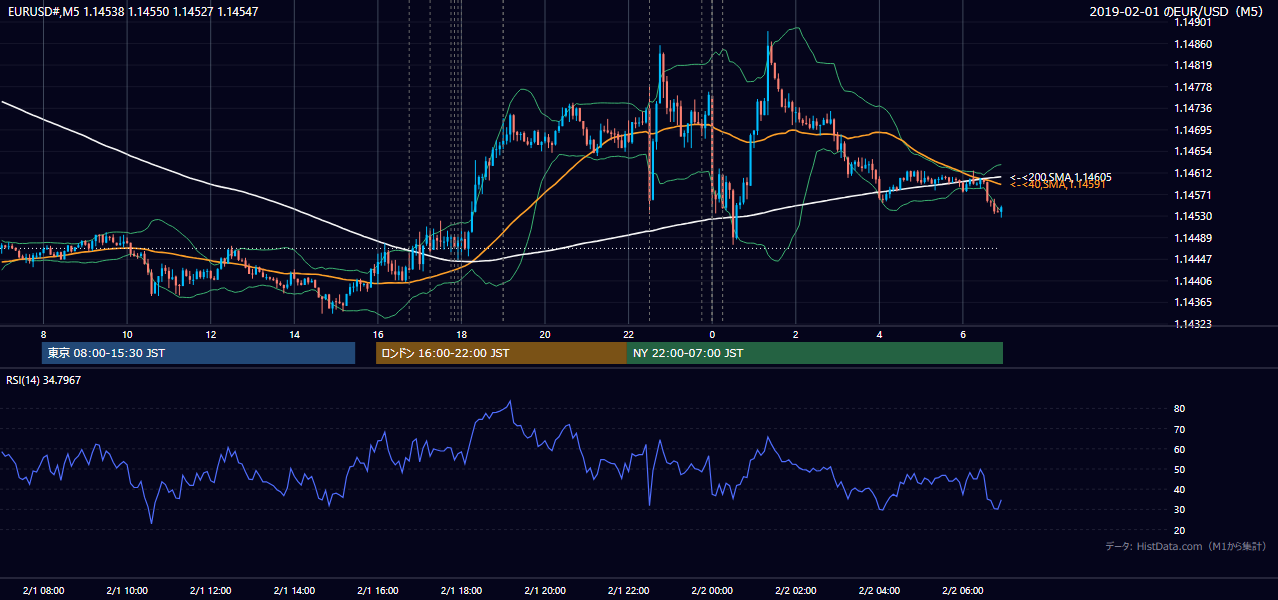Image resolution: width=1278 pixels, height=600 pixels.
Task: Click the '2019-02-01 のEUR/USD (M5)' chart heading
Action: [x=1178, y=12]
